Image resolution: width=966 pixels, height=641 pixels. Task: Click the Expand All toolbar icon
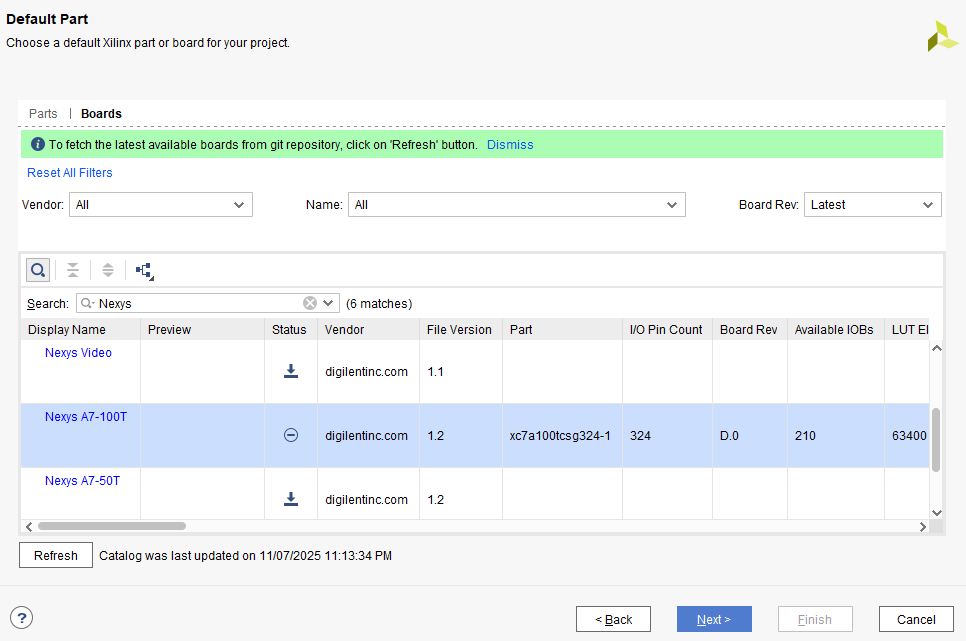[108, 270]
